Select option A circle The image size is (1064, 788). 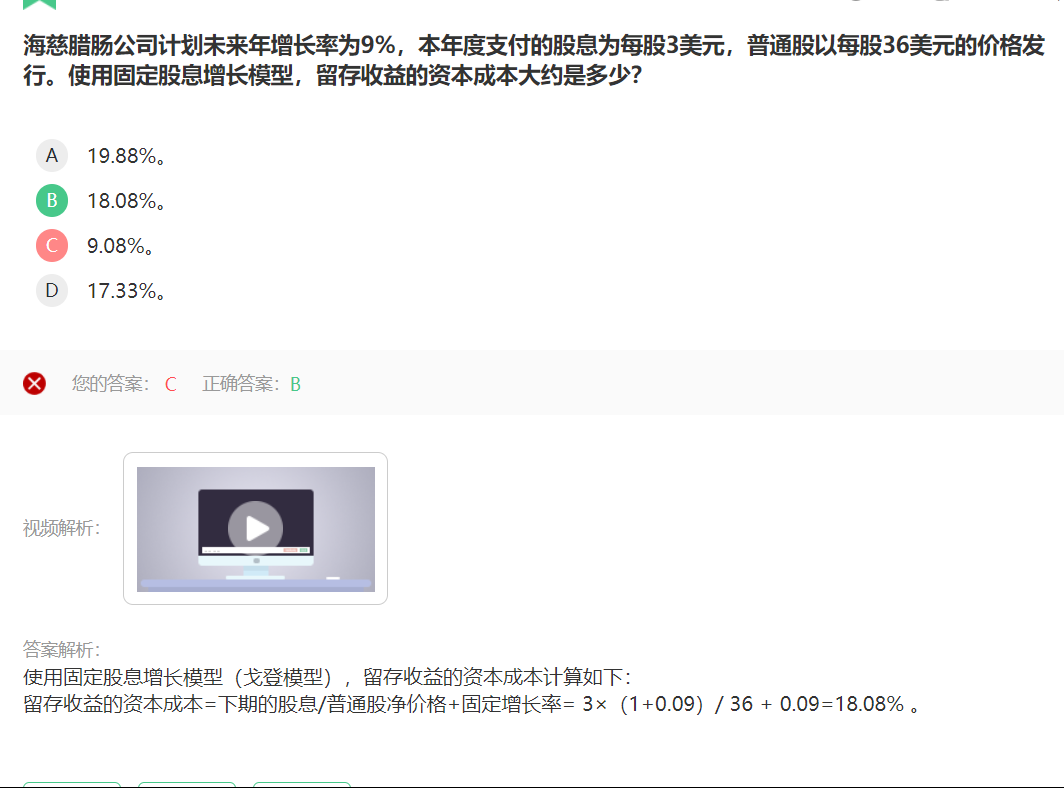tap(52, 156)
